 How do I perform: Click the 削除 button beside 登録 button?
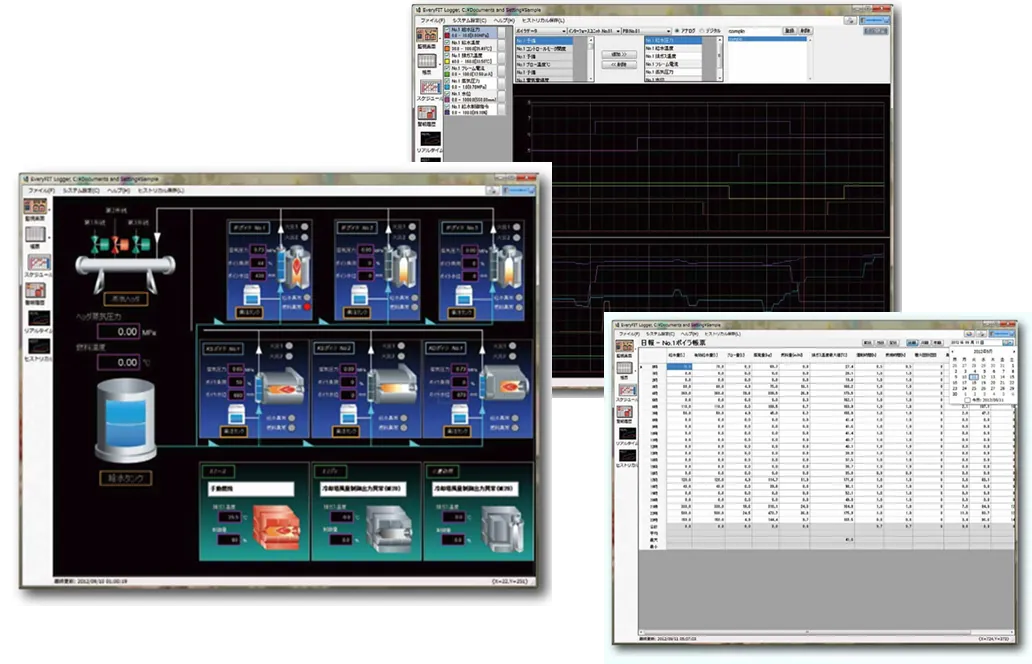[805, 31]
